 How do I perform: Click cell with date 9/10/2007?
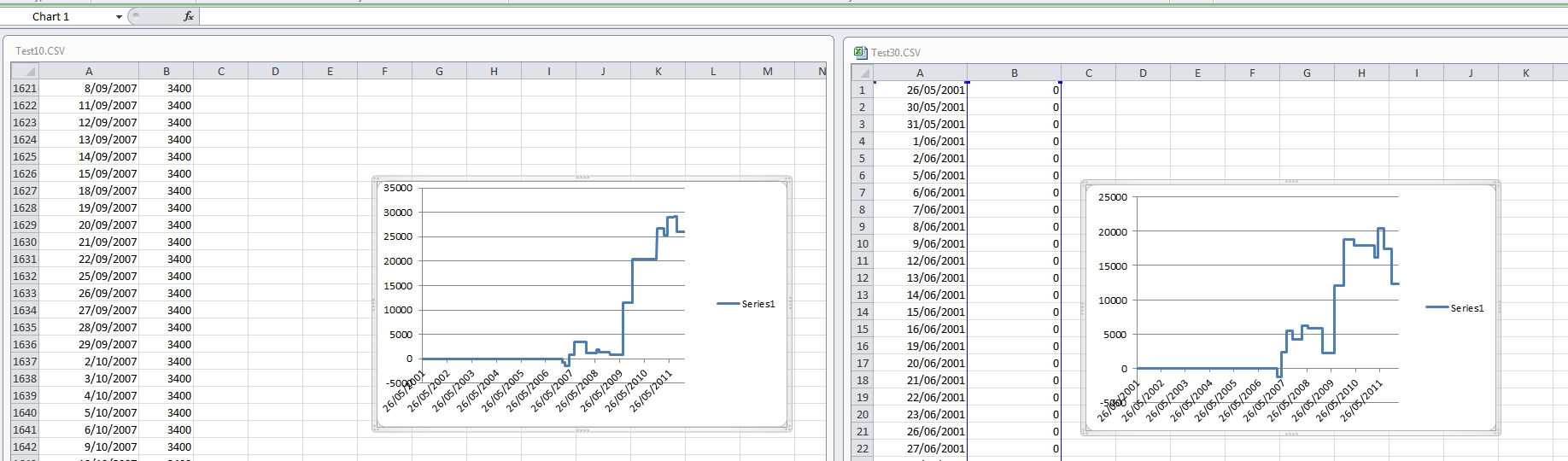coord(89,446)
